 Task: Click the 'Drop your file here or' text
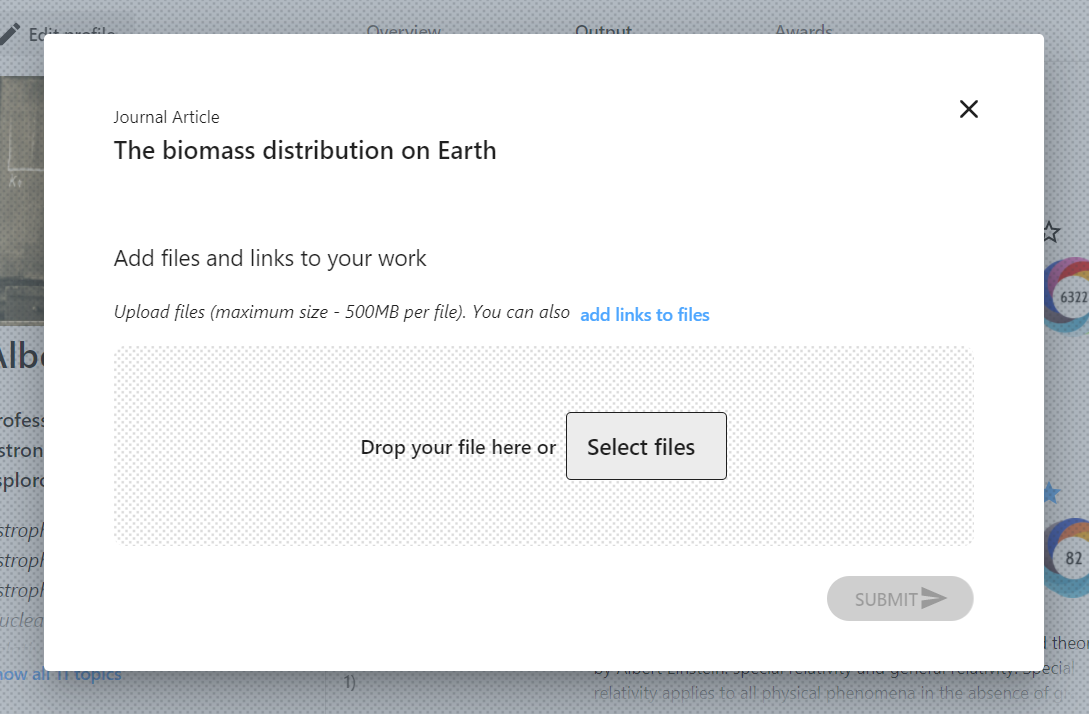458,447
